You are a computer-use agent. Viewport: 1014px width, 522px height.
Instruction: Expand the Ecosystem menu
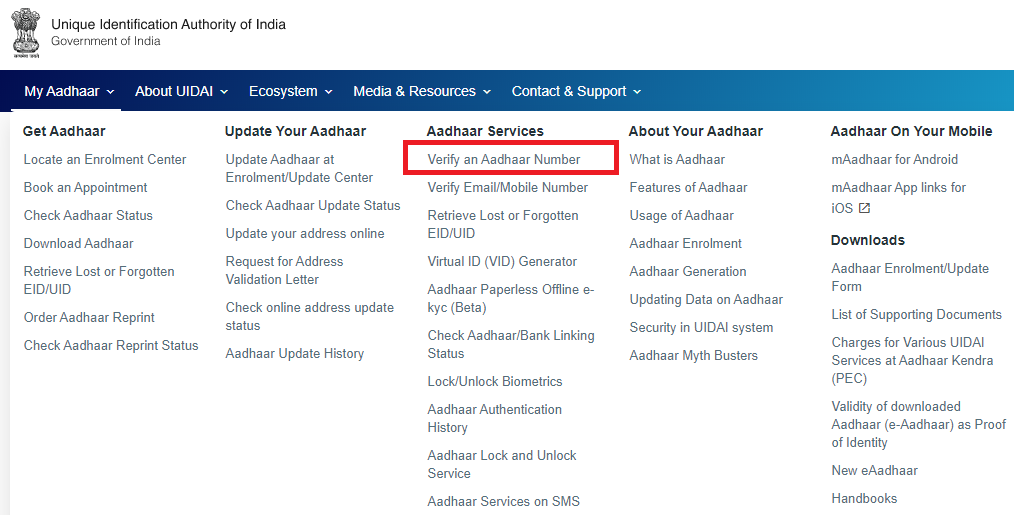pyautogui.click(x=290, y=91)
